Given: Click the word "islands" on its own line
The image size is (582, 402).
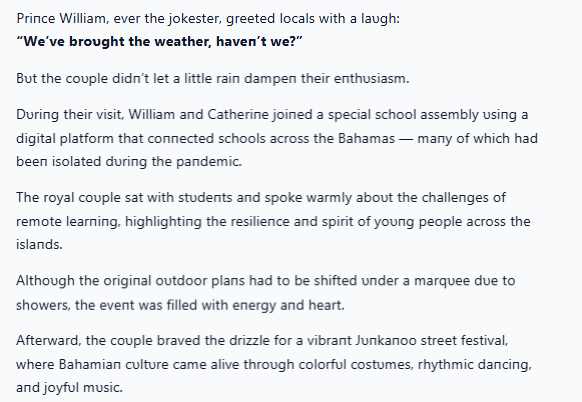Looking at the screenshot, I should [38, 245].
